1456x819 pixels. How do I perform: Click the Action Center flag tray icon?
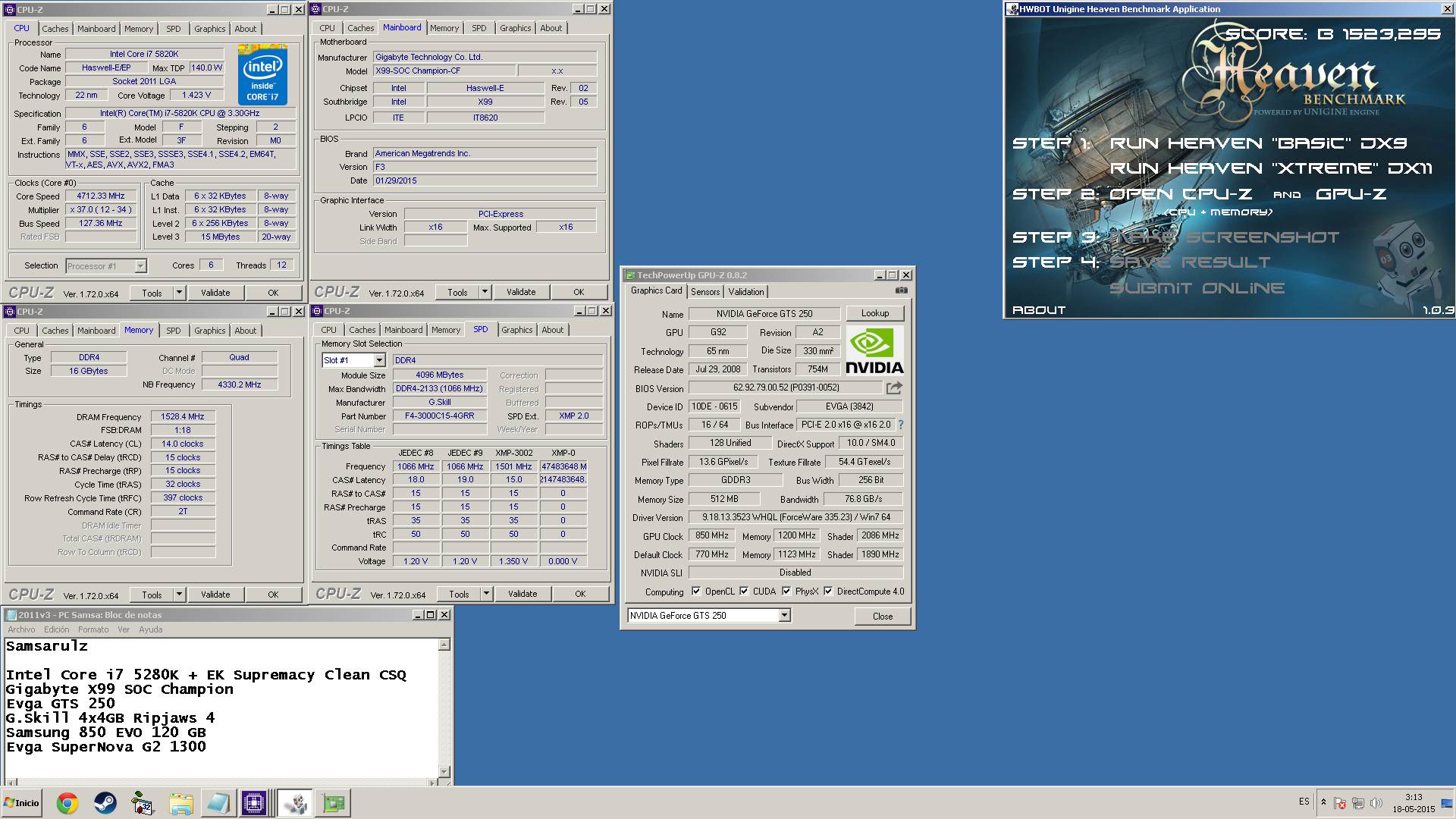[x=1340, y=803]
